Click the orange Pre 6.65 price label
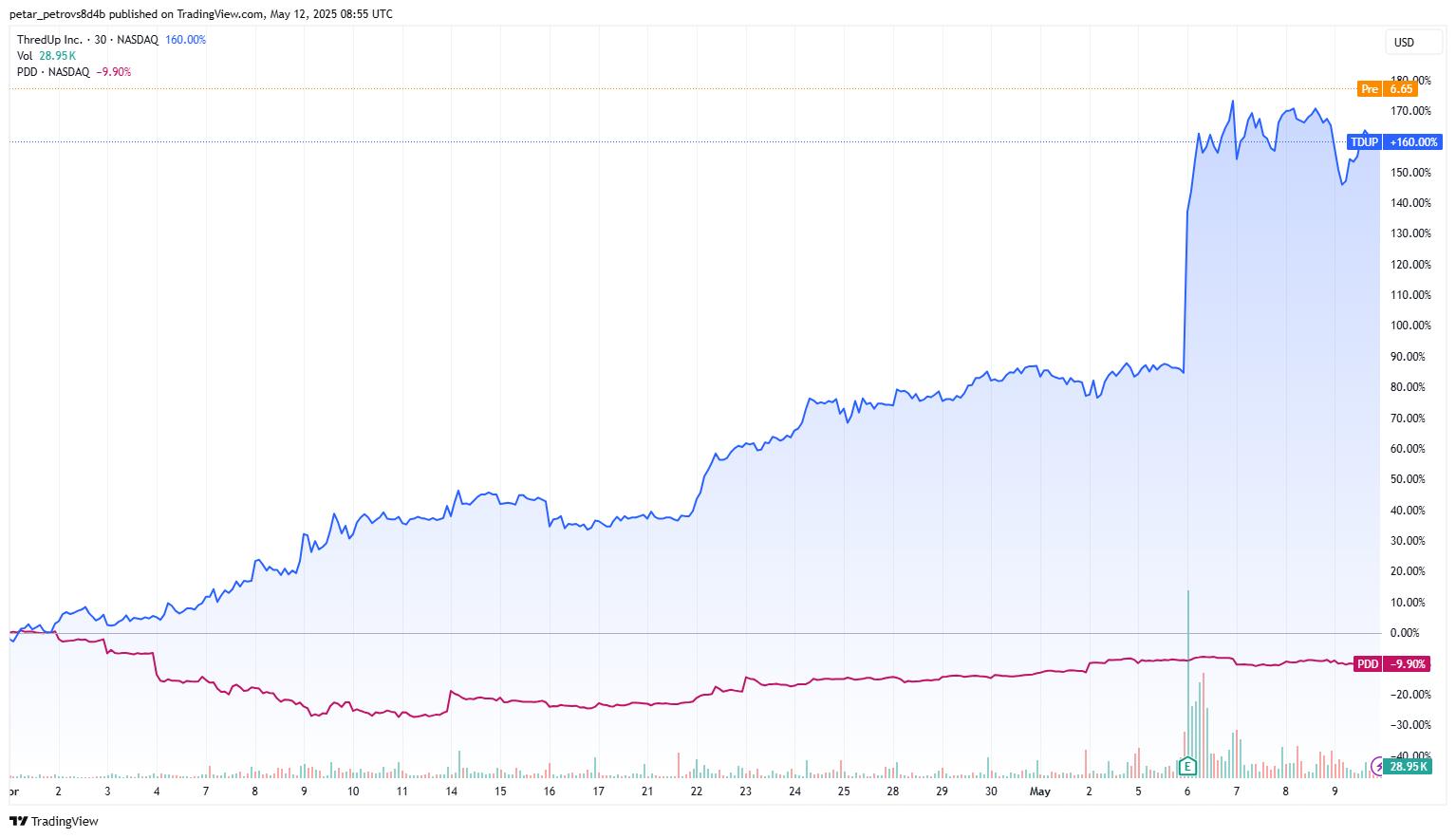This screenshot has height=838, width=1456. coord(1388,89)
